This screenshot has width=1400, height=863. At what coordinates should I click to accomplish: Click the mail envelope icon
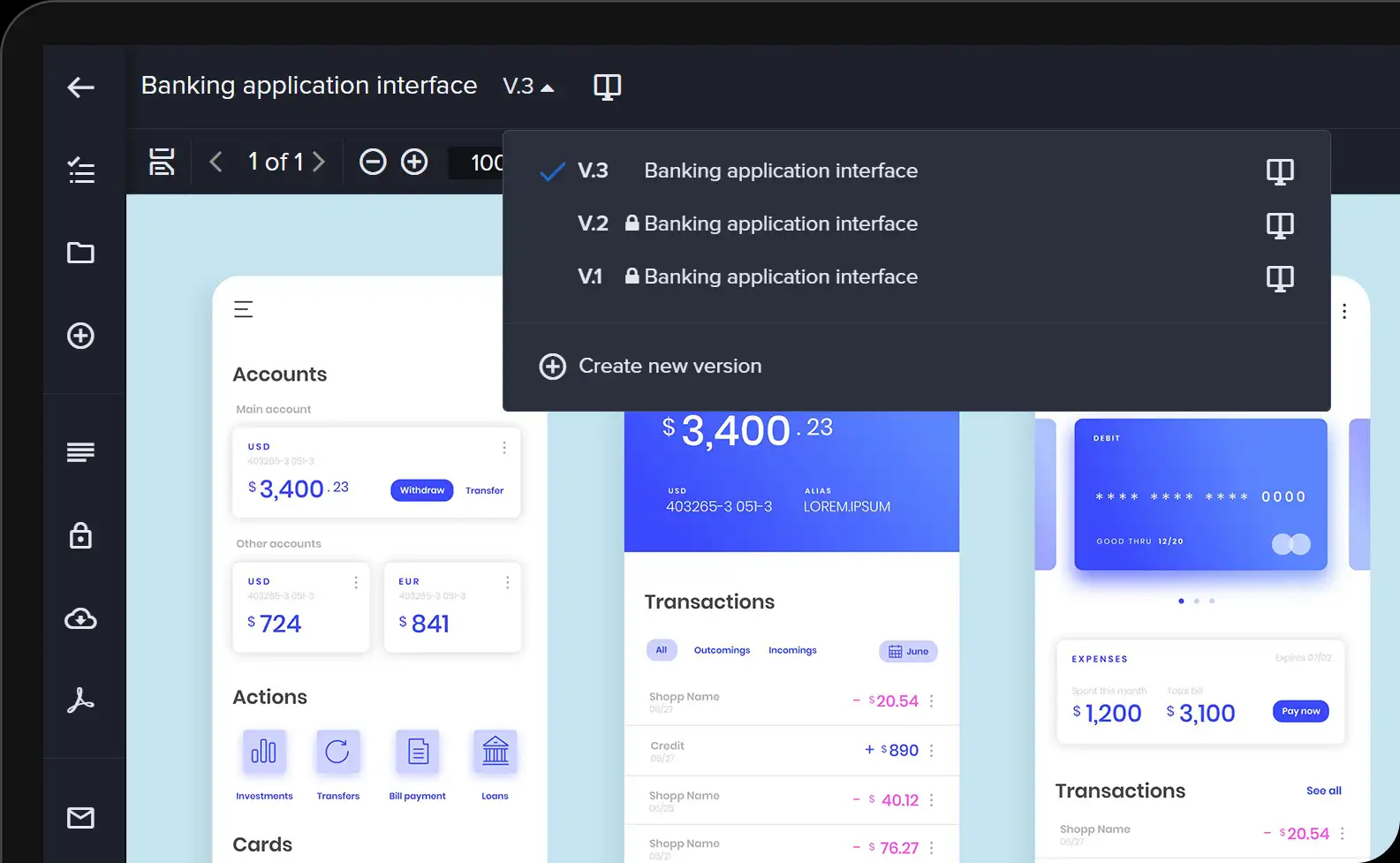point(80,818)
